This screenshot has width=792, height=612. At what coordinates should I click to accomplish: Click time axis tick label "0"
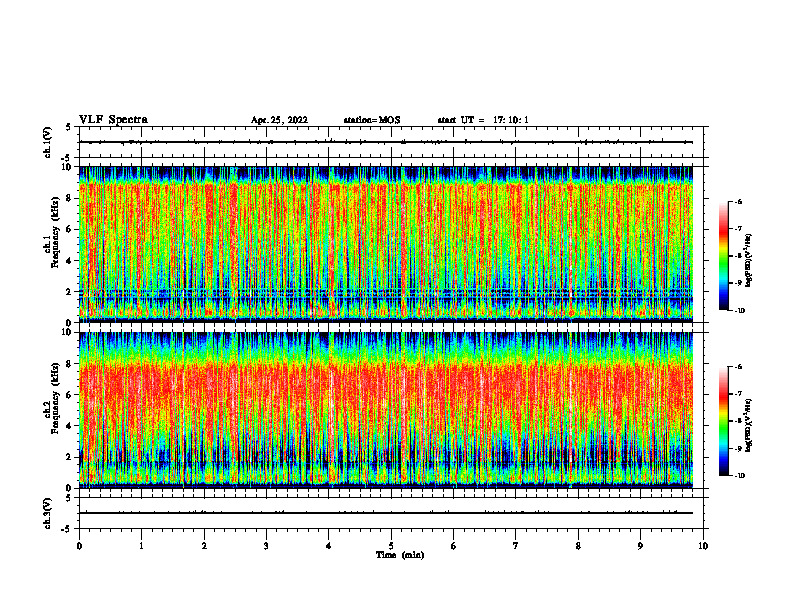coord(79,546)
